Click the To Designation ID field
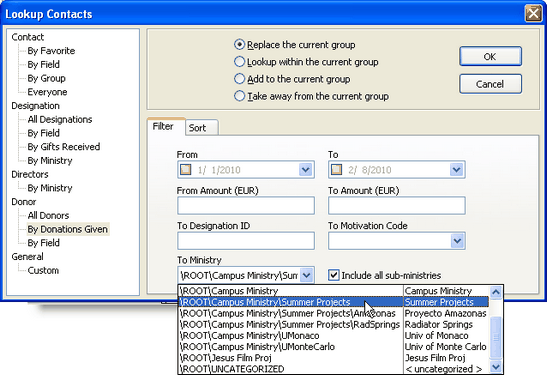 pos(246,241)
